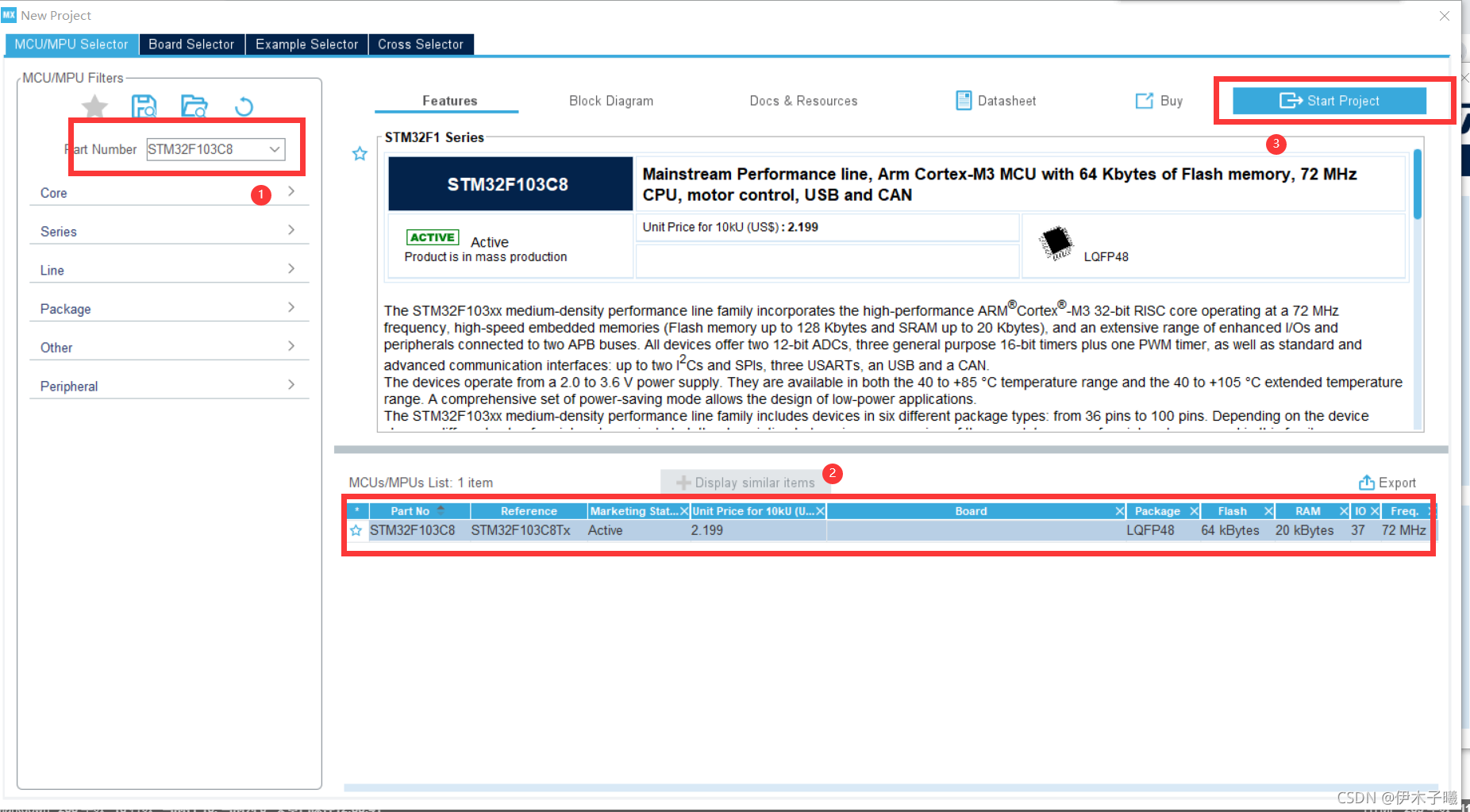Screen dimensions: 1470x812
Task: Click the save search icon
Action: (144, 106)
